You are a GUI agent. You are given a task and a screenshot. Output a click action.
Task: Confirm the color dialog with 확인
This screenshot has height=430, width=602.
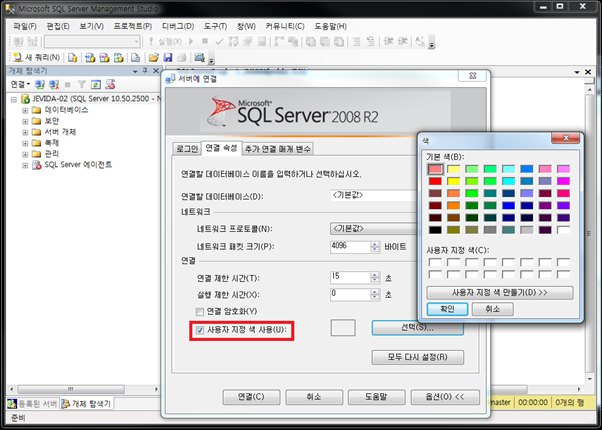click(447, 309)
